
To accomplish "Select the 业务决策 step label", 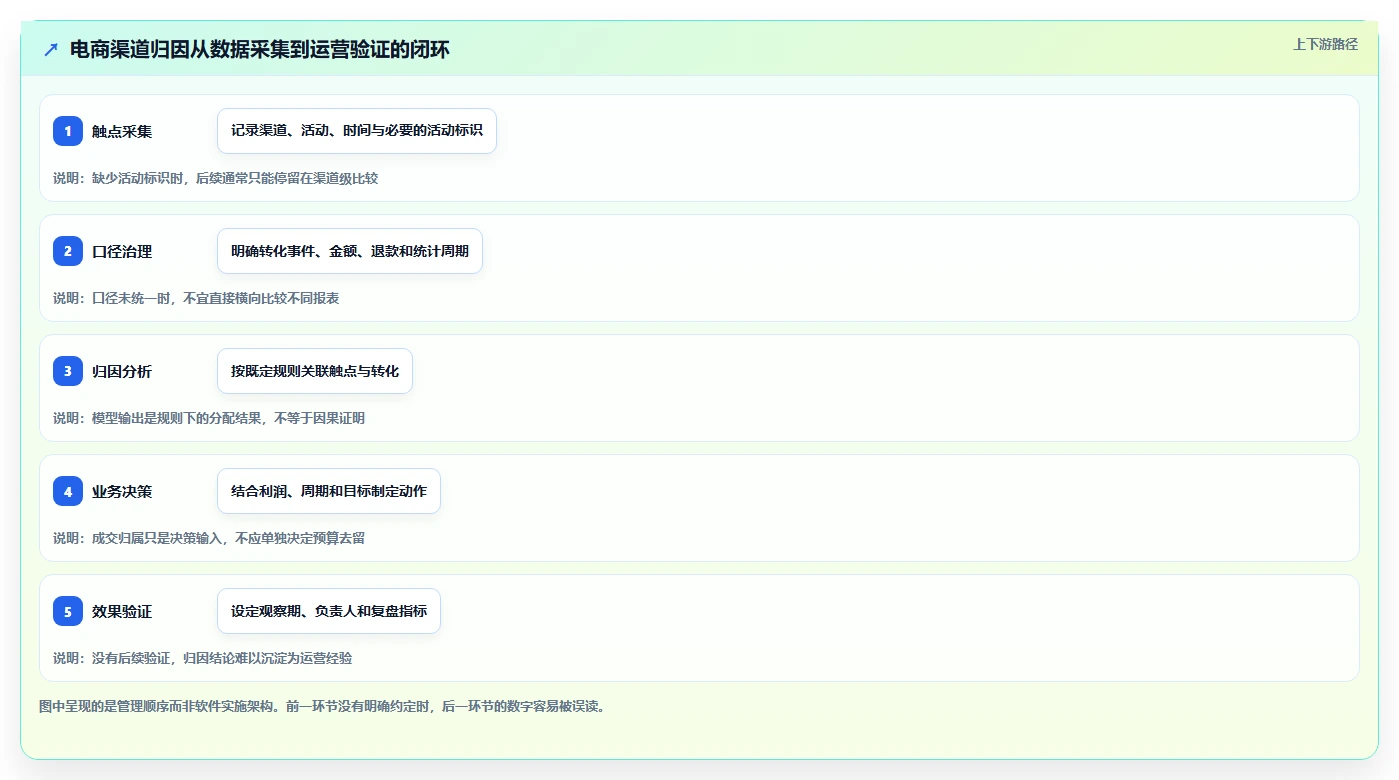I will [122, 491].
